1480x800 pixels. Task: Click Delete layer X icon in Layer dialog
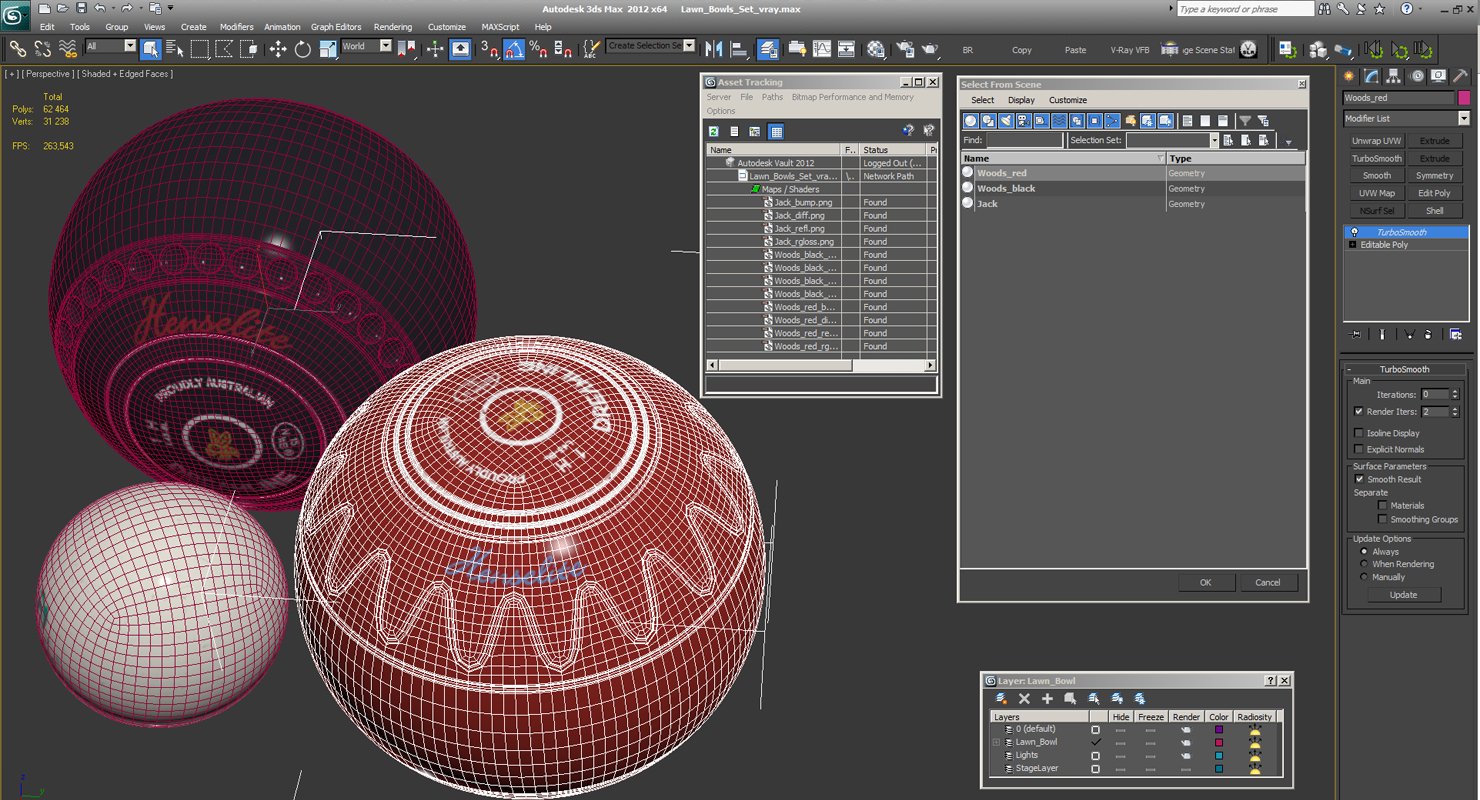coord(1024,699)
